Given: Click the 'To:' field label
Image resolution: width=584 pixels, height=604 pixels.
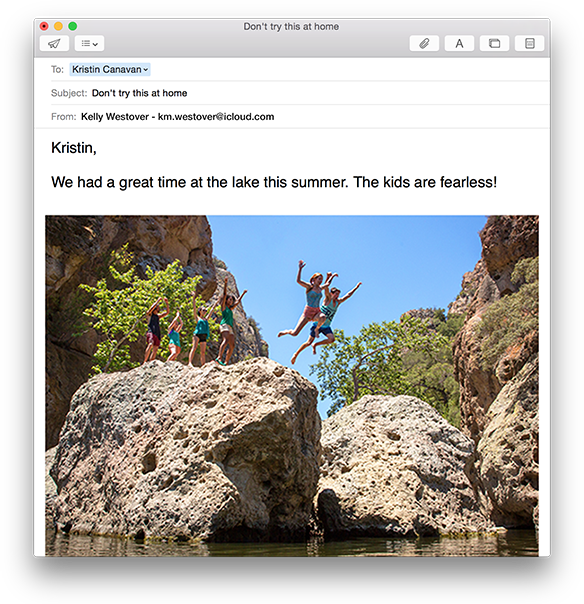Looking at the screenshot, I should click(57, 69).
